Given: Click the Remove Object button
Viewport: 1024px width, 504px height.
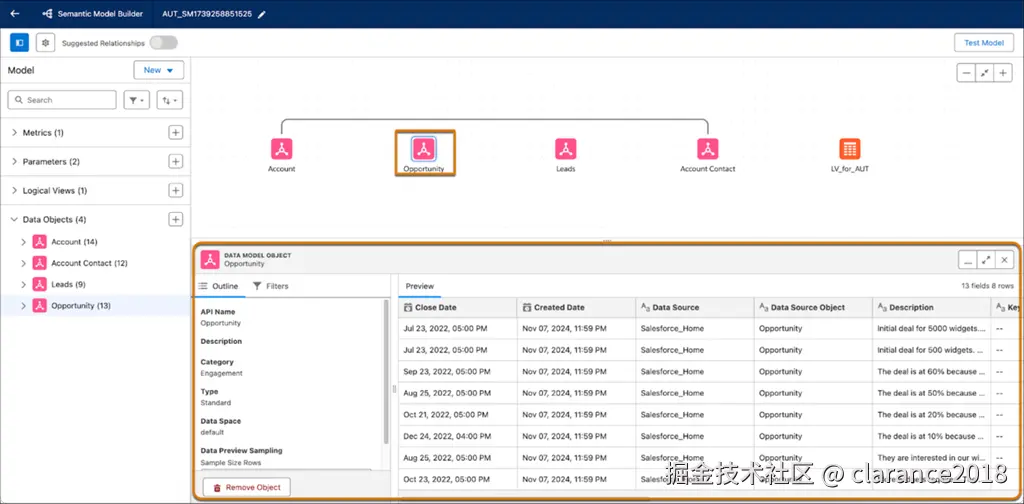Looking at the screenshot, I should [247, 487].
